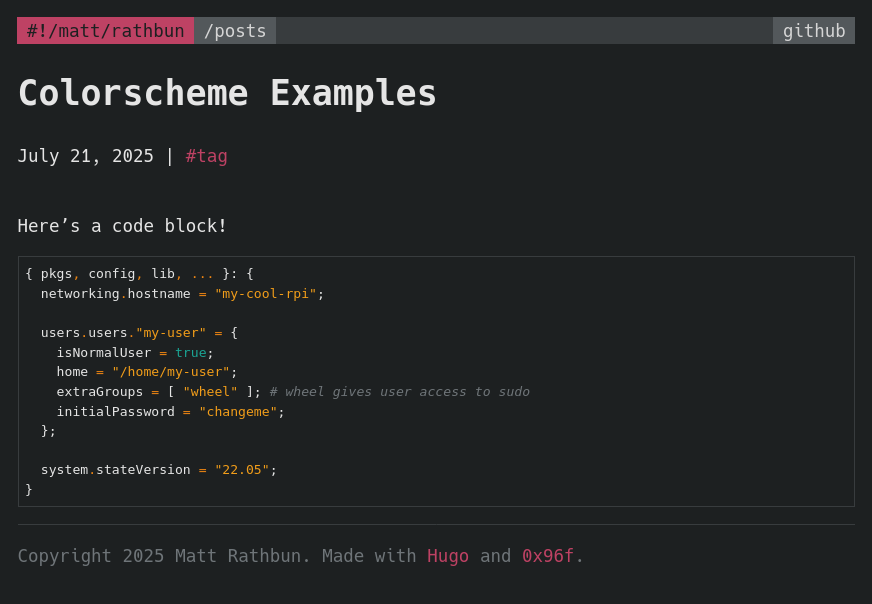Click the "changeme" password string
The width and height of the screenshot is (872, 604).
tap(237, 412)
